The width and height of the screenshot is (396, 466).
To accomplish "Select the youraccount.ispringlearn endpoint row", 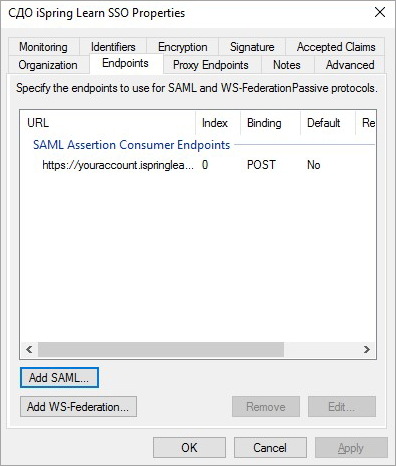I will (198, 165).
